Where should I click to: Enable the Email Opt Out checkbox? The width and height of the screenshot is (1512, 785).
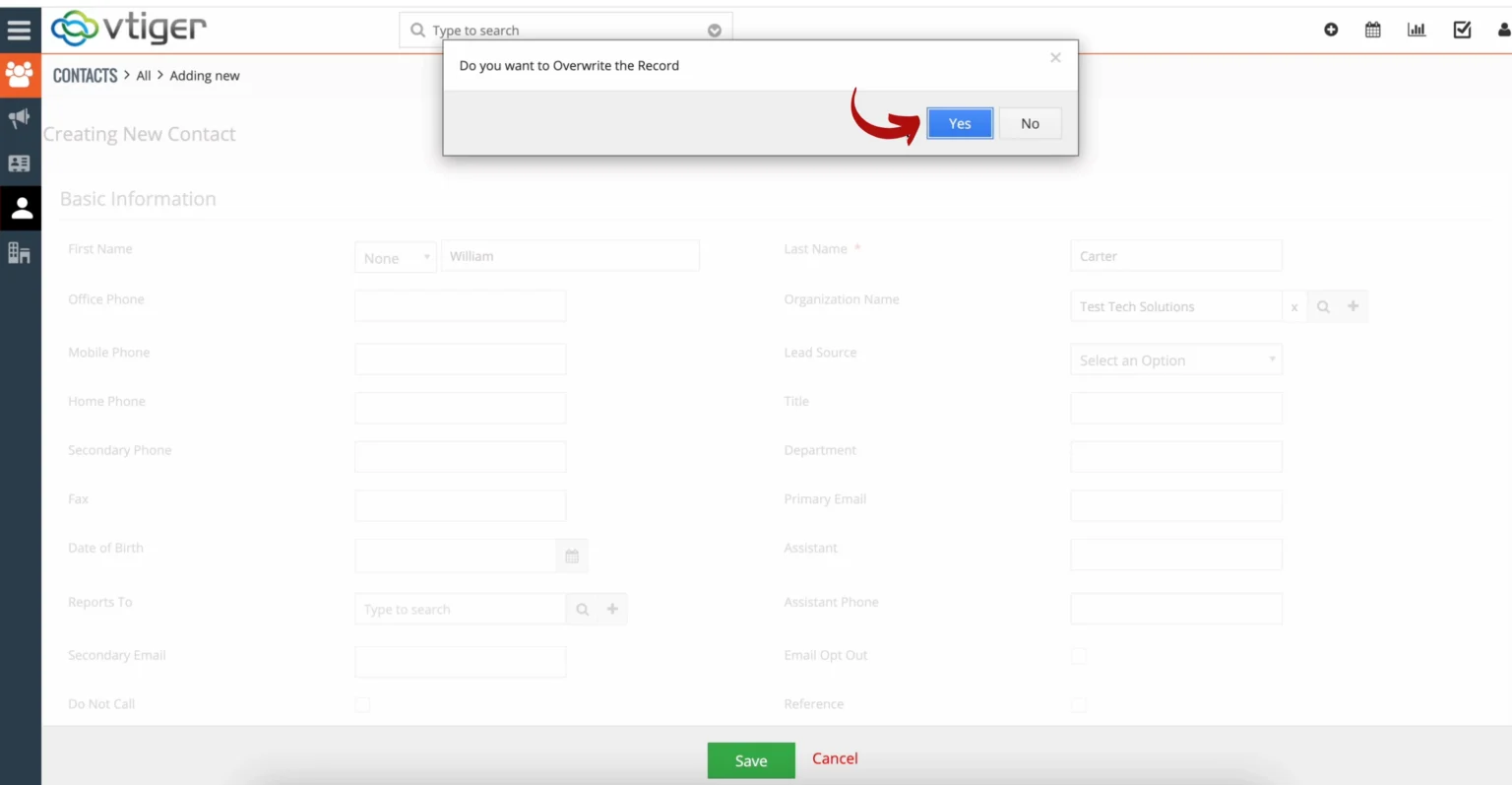(1078, 655)
